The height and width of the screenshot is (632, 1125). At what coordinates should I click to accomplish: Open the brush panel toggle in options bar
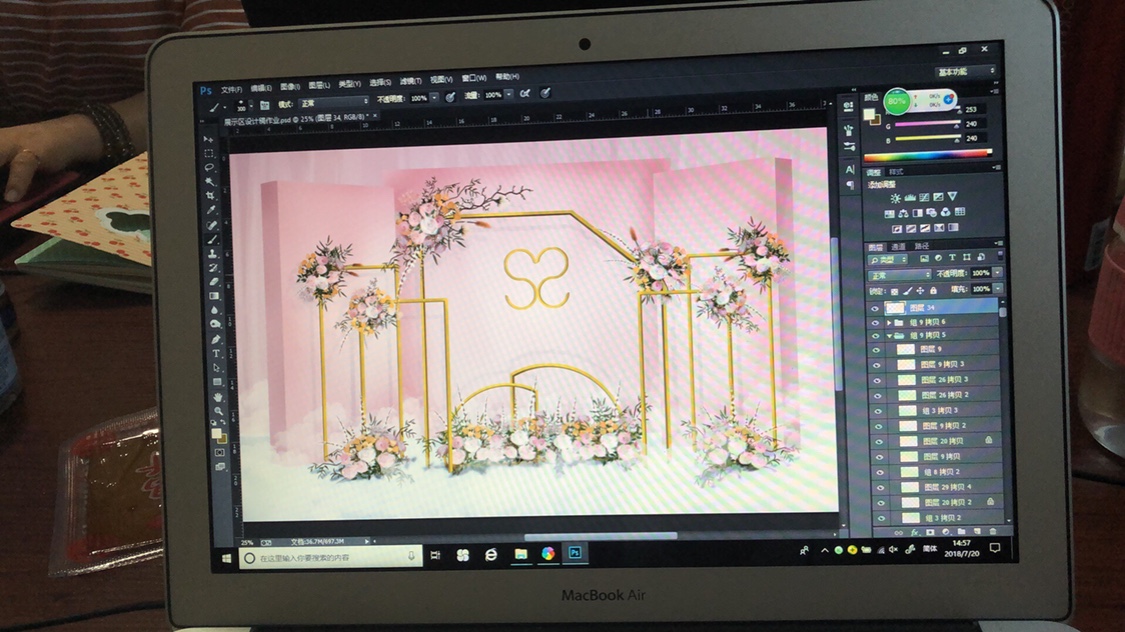click(265, 105)
